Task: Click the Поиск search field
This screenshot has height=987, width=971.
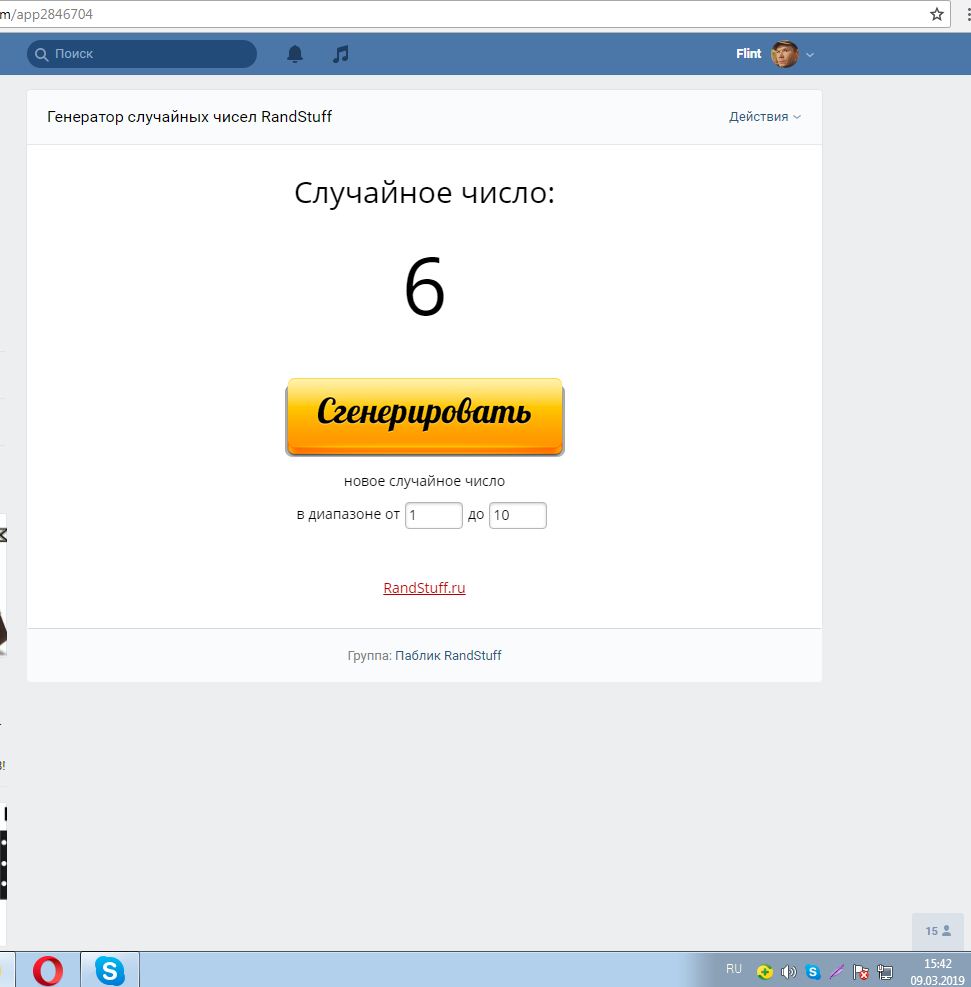Action: point(142,54)
